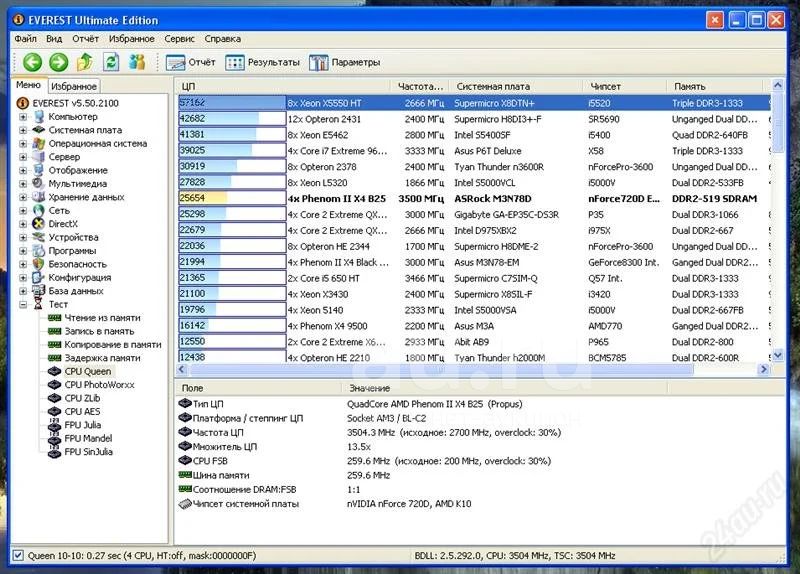The width and height of the screenshot is (800, 574).
Task: Expand the Компьютер tree node
Action: click(23, 117)
